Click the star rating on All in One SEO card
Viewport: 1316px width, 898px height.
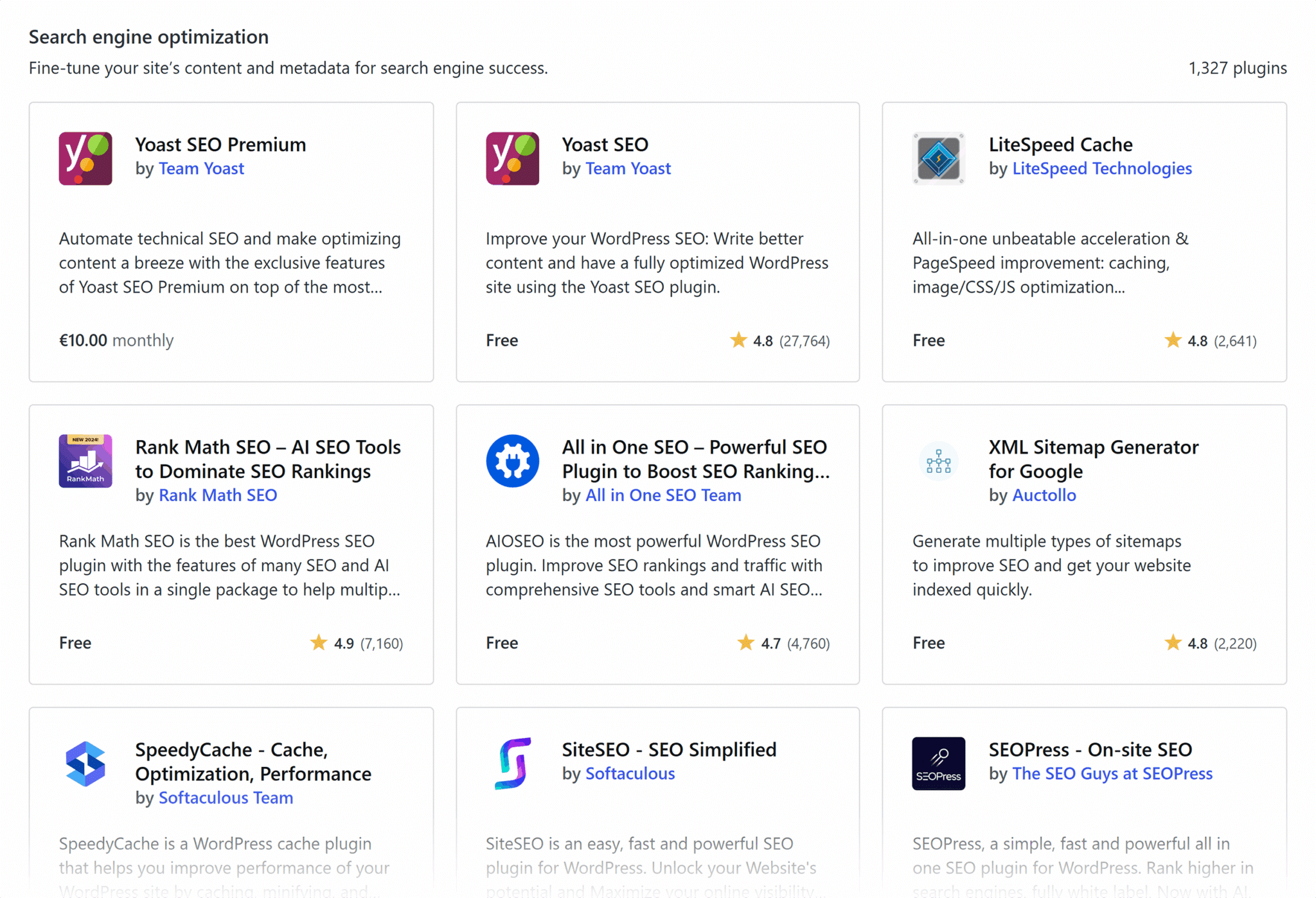click(783, 643)
